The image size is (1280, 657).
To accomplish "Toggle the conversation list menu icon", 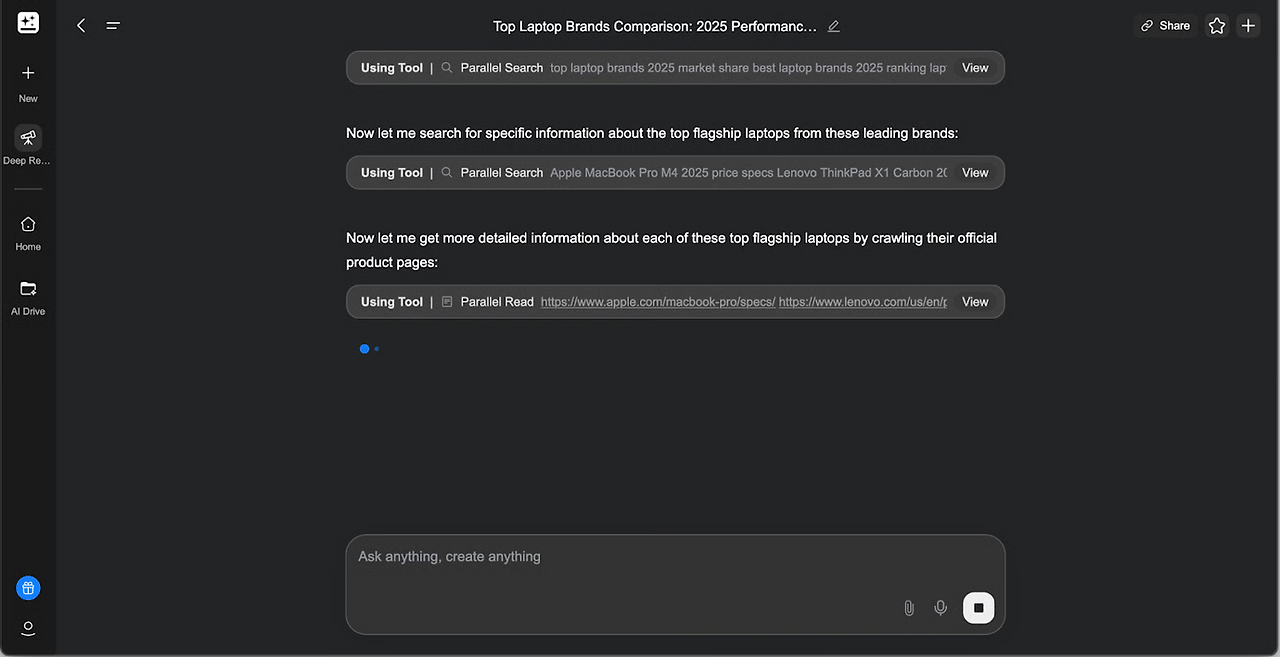I will click(x=113, y=26).
